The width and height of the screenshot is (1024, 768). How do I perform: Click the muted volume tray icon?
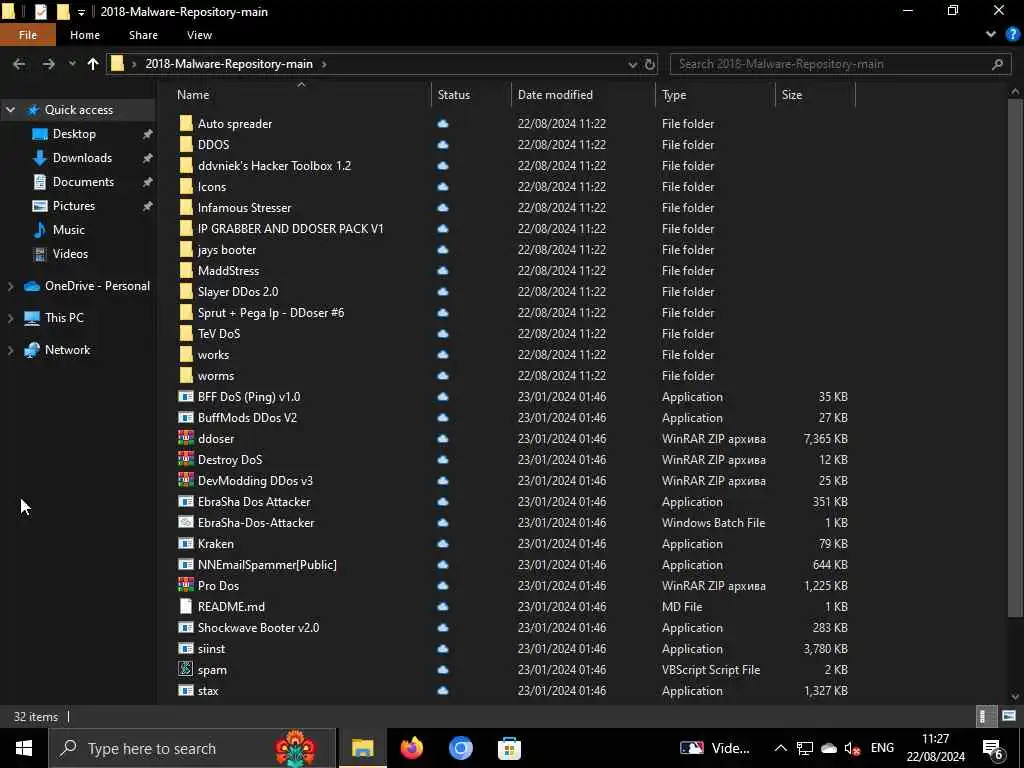click(852, 748)
